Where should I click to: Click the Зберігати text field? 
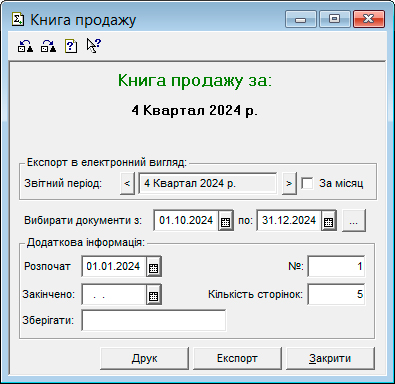(154, 320)
